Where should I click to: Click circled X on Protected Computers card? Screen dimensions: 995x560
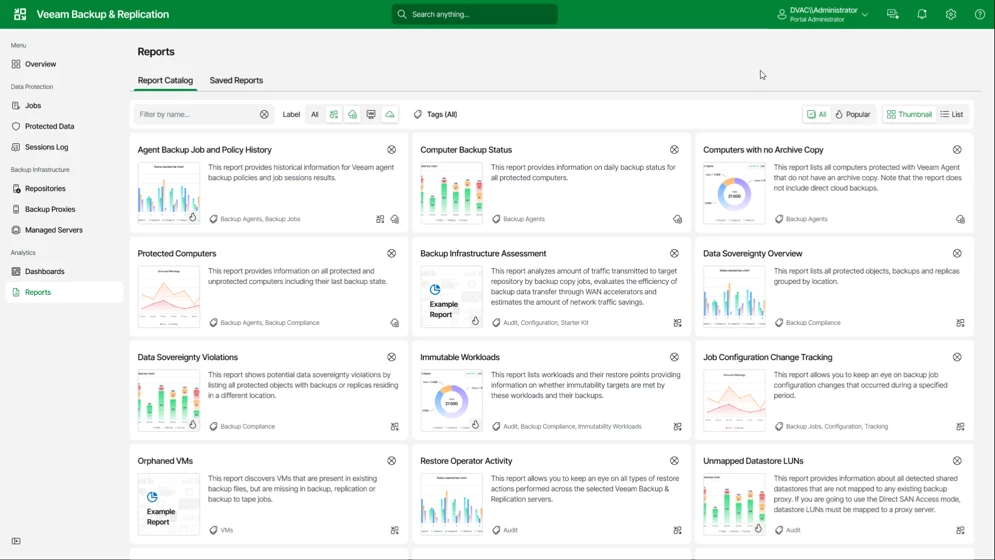[392, 253]
